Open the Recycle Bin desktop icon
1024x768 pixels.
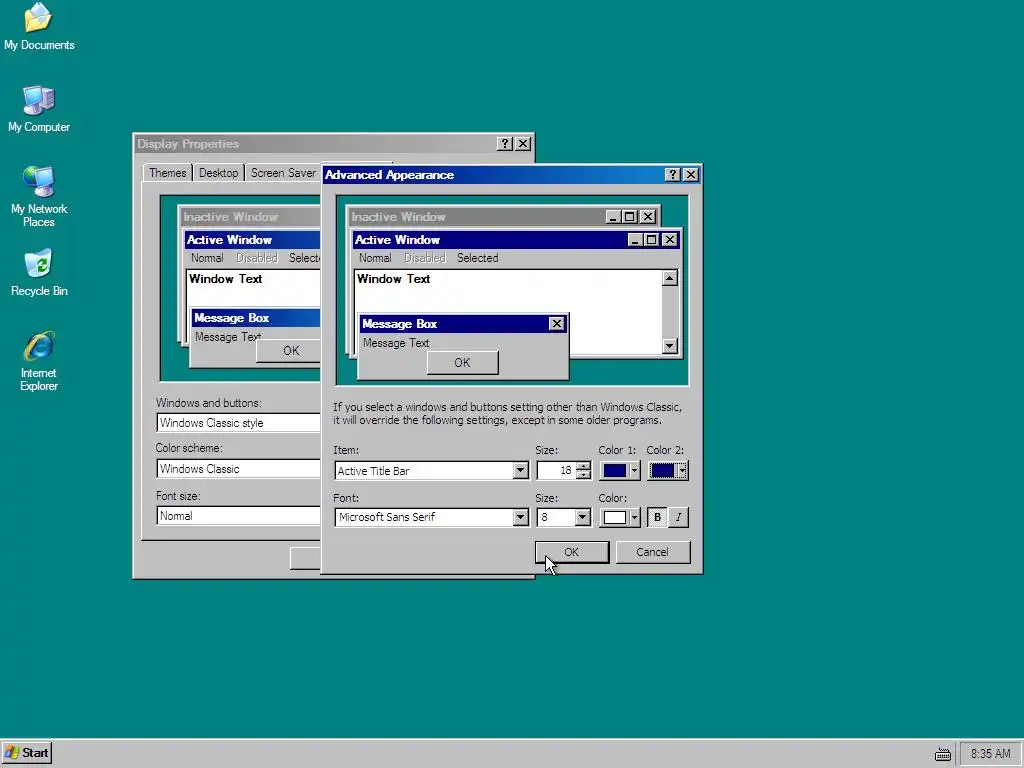coord(39,273)
